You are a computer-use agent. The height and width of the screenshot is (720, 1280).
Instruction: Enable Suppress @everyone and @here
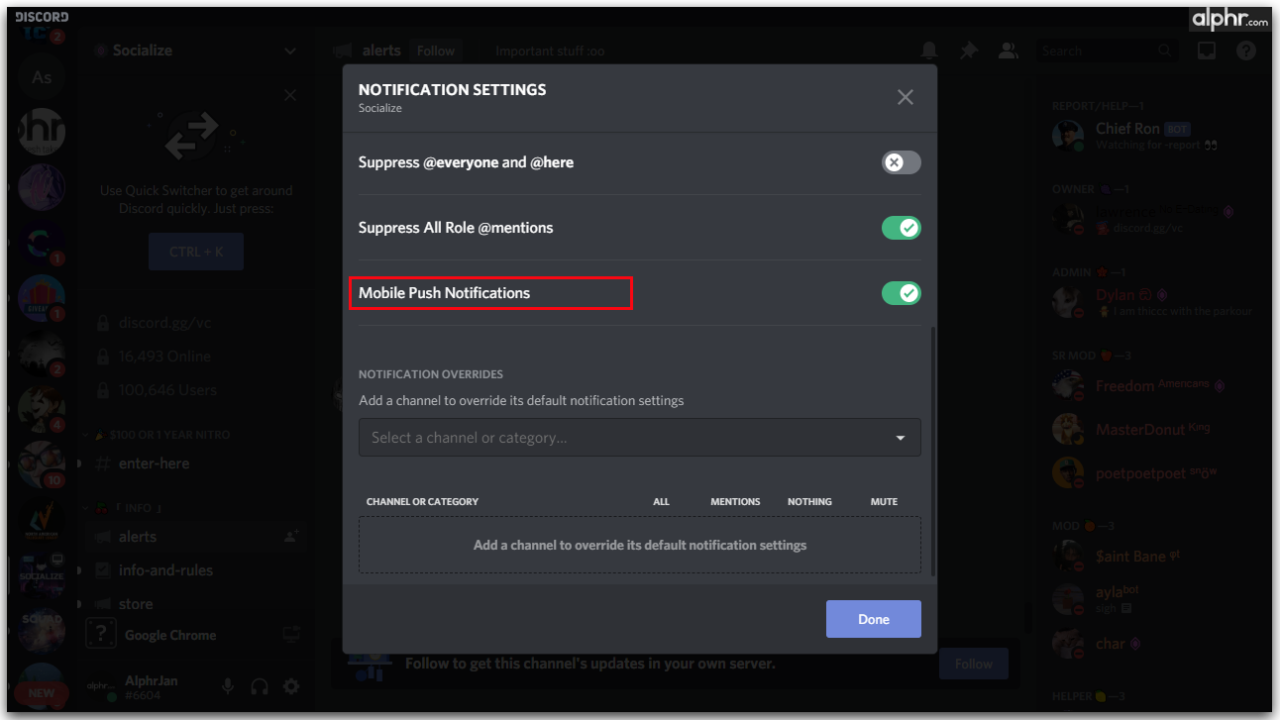click(x=900, y=162)
